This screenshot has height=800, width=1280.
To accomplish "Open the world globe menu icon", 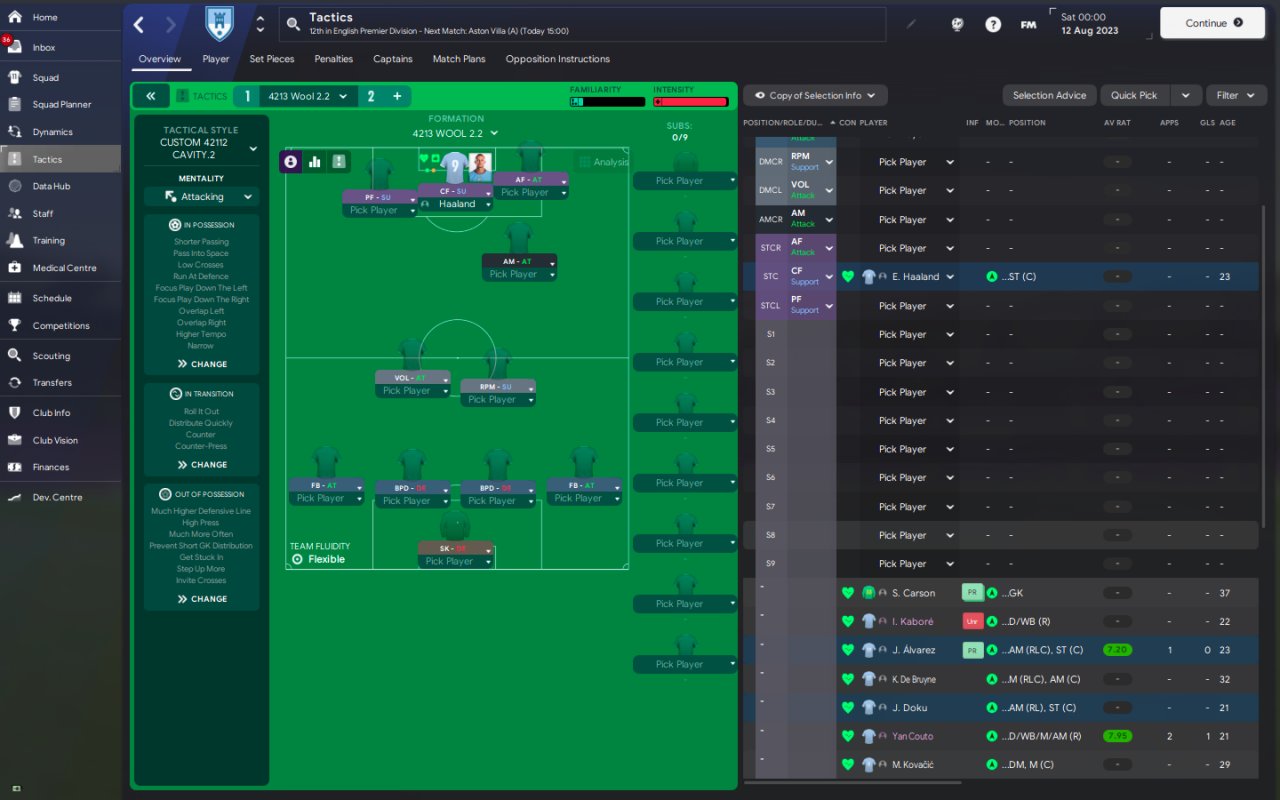I will pyautogui.click(x=957, y=25).
